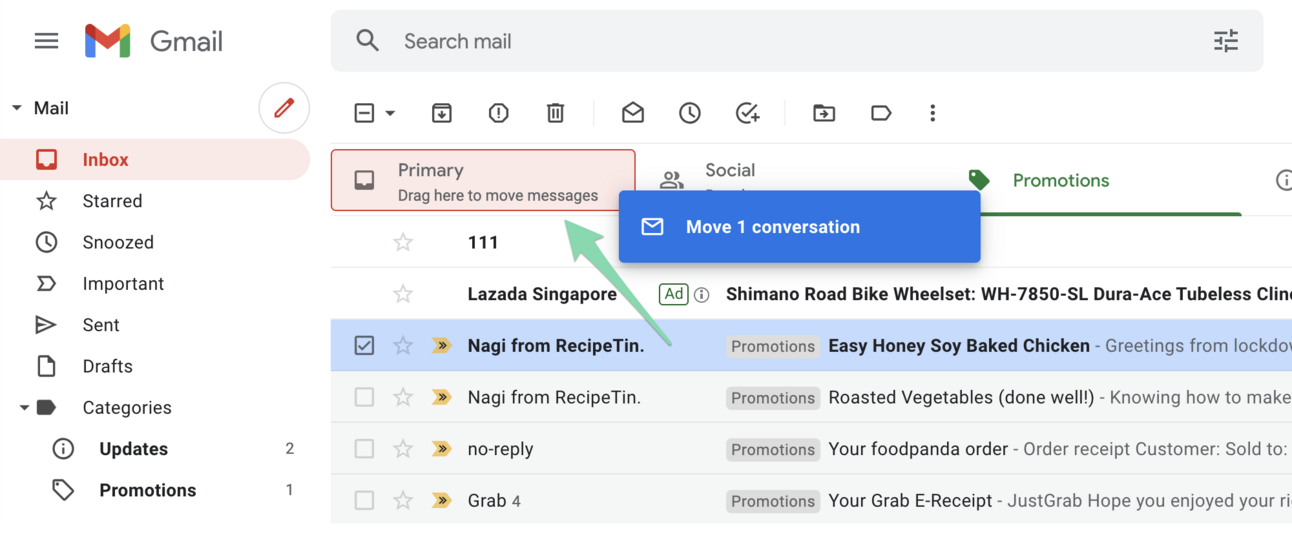Viewport: 1292px width, 550px height.
Task: Open the Move to folder icon
Action: tap(824, 113)
